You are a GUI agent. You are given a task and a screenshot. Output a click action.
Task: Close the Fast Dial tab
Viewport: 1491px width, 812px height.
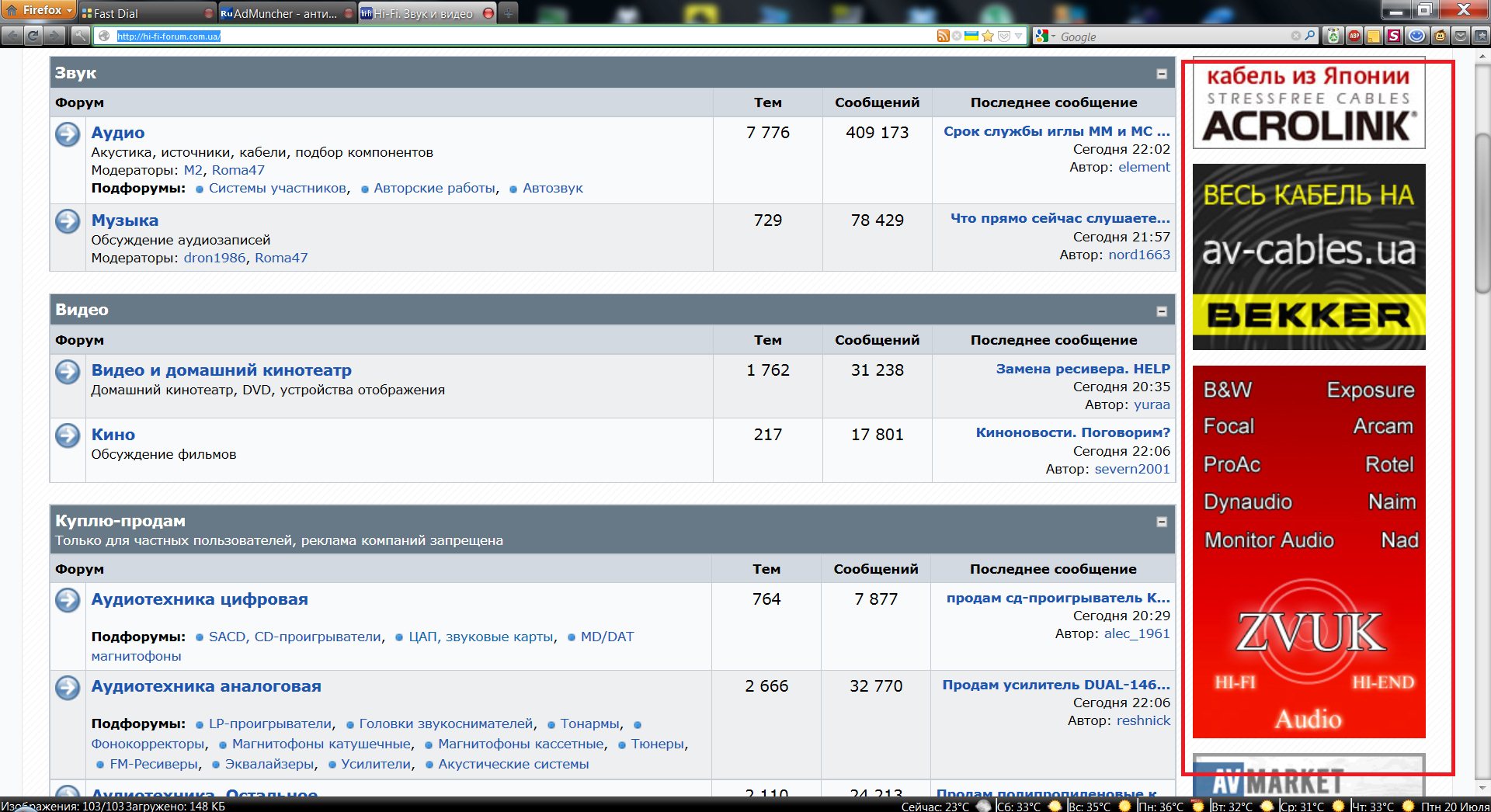[x=208, y=13]
